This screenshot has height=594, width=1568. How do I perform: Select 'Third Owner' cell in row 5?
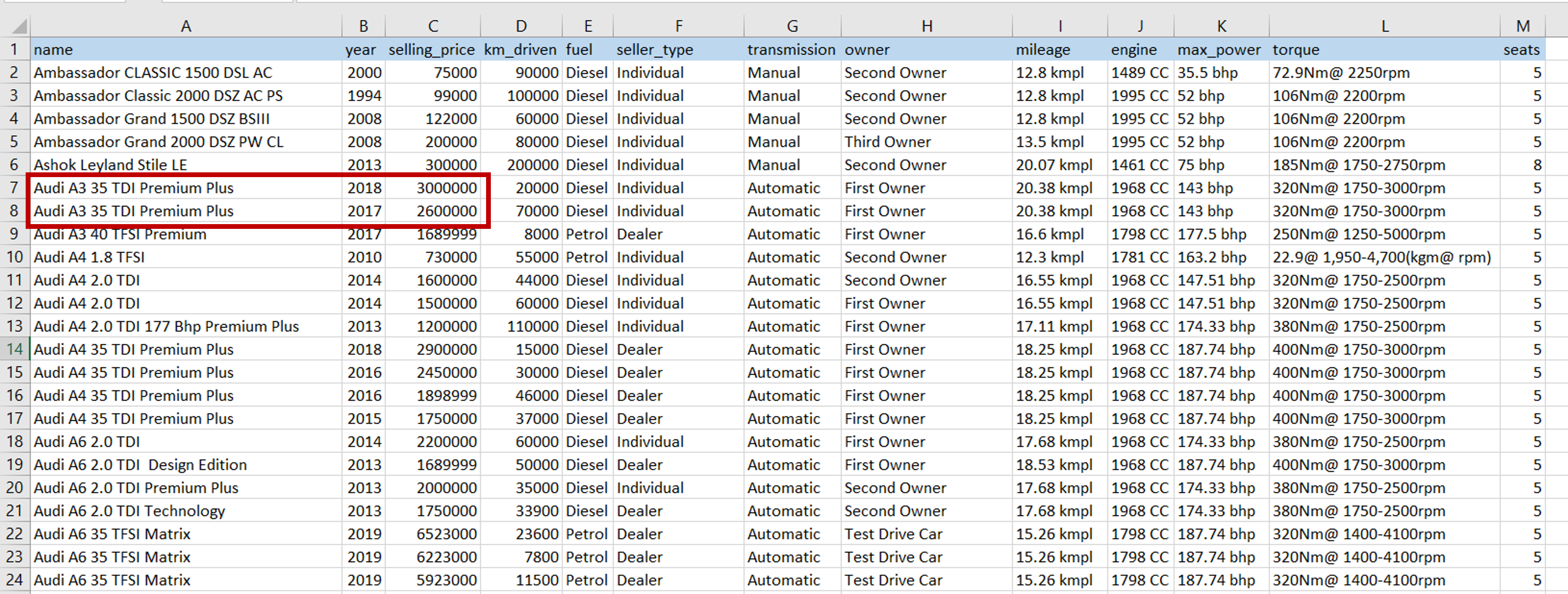point(927,141)
